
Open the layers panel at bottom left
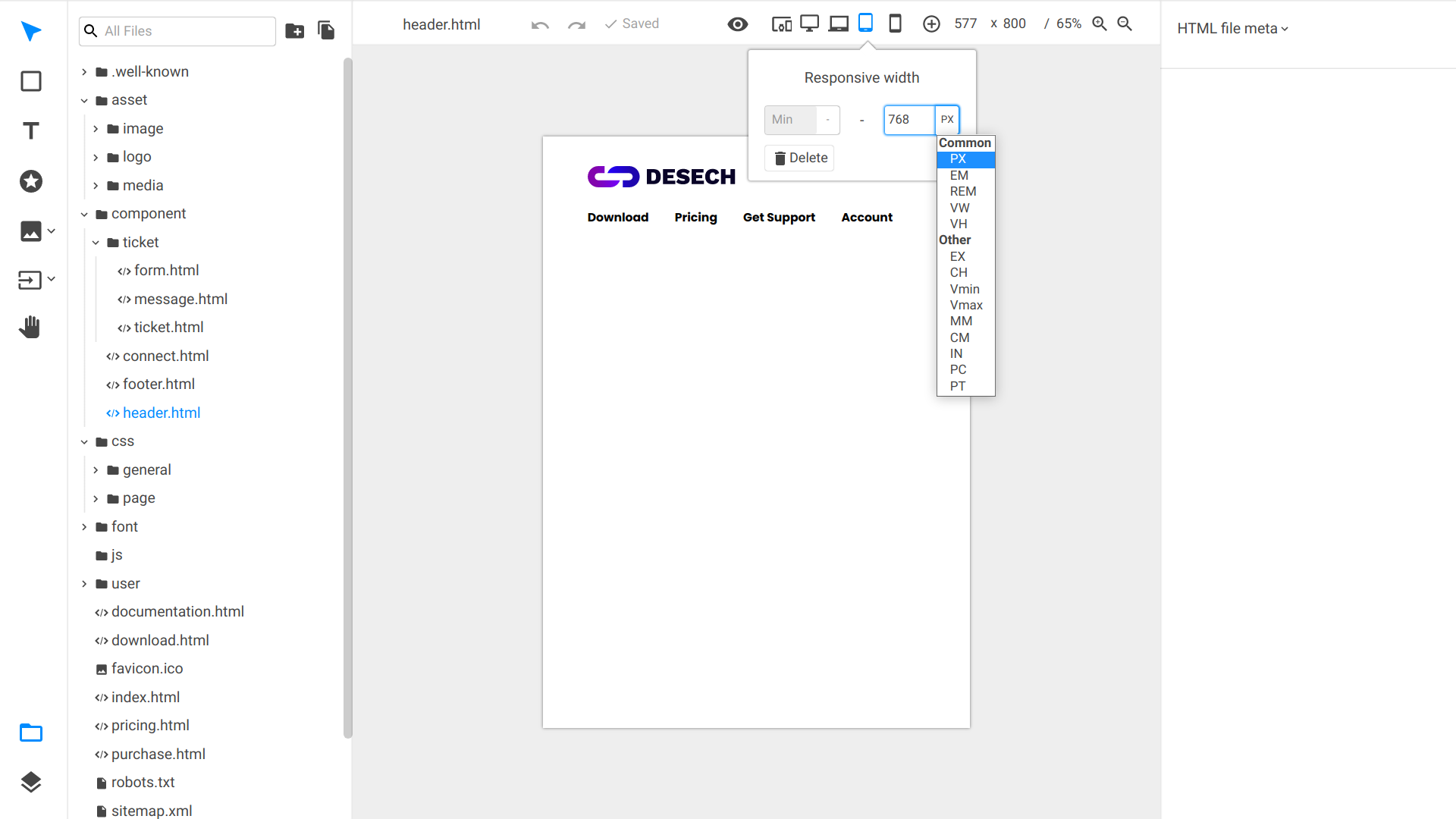(30, 783)
